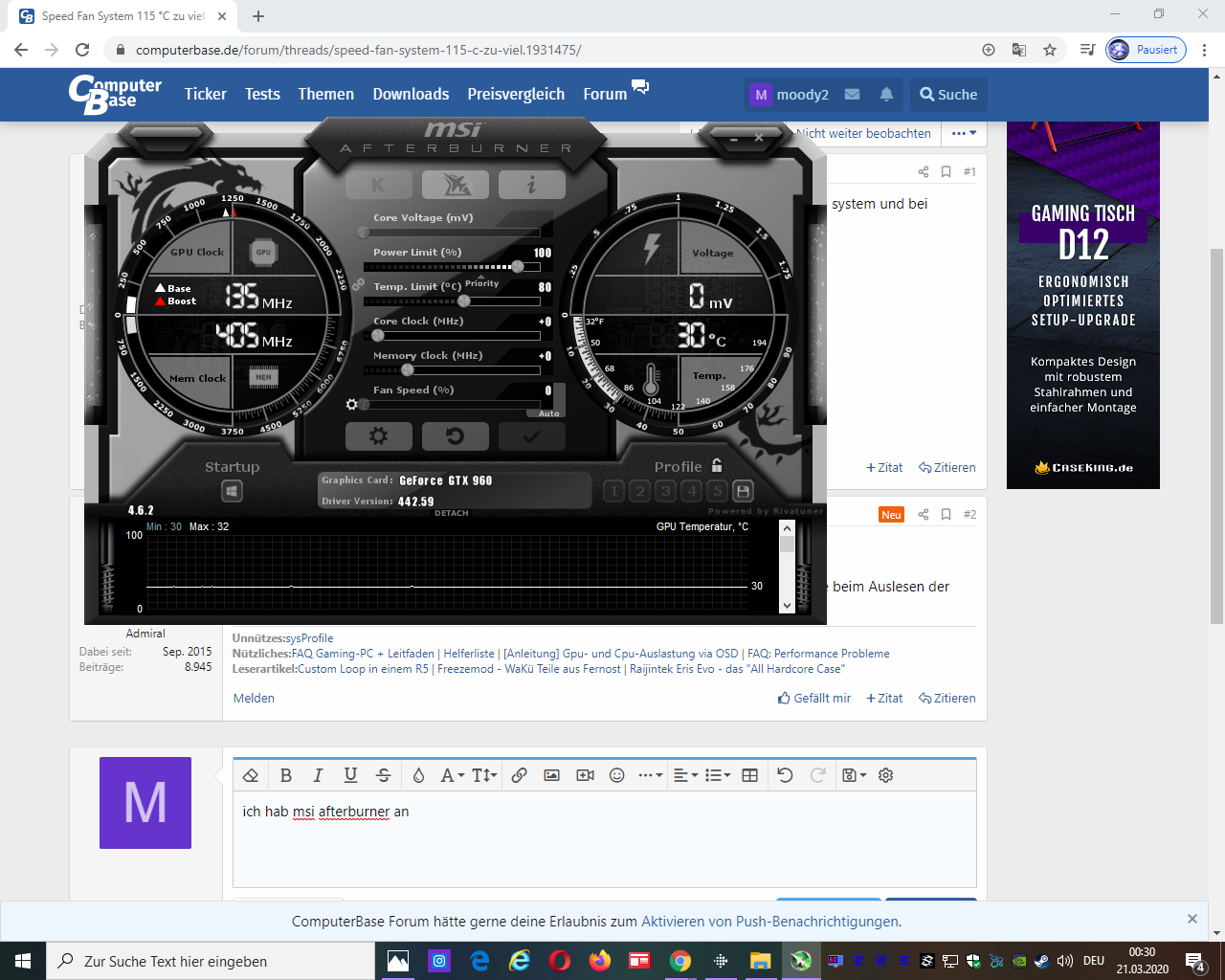The width and height of the screenshot is (1225, 980).
Task: Click Nicht weiter beobachten link
Action: click(863, 133)
